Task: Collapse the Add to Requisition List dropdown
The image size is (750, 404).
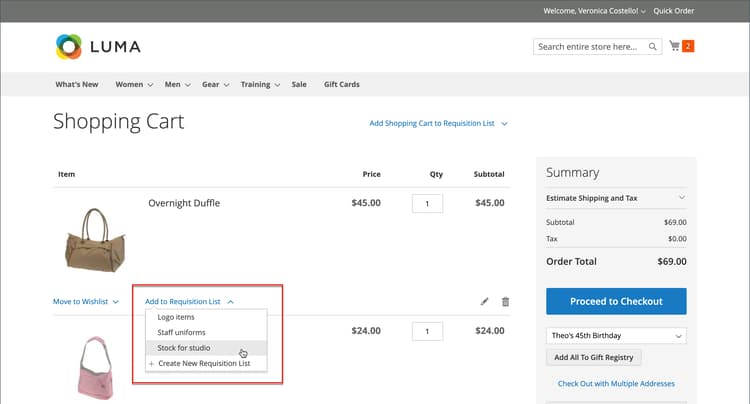Action: (189, 302)
